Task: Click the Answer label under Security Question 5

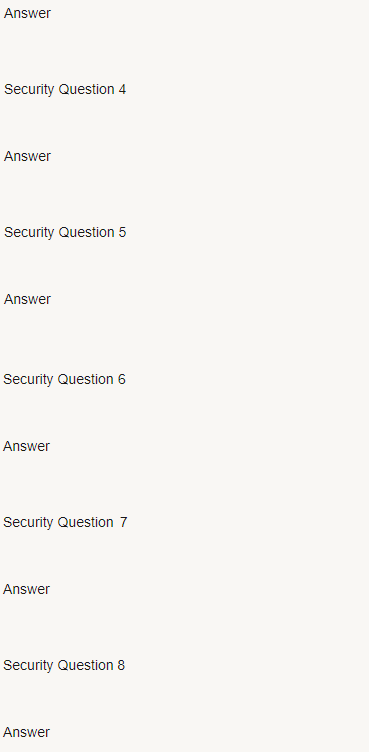Action: click(x=27, y=299)
